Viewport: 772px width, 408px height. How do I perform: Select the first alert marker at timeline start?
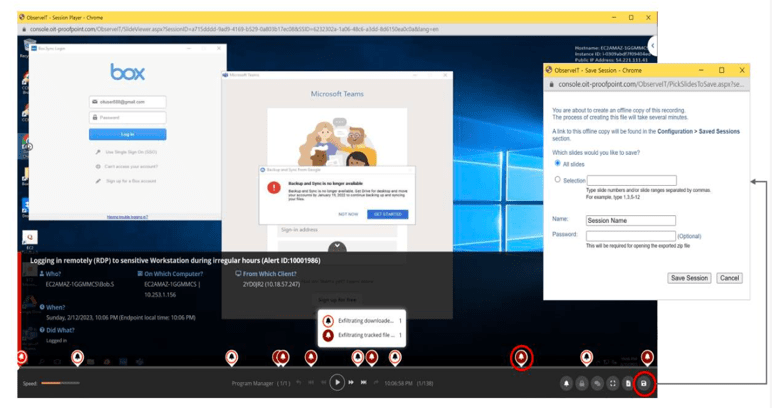click(x=22, y=357)
